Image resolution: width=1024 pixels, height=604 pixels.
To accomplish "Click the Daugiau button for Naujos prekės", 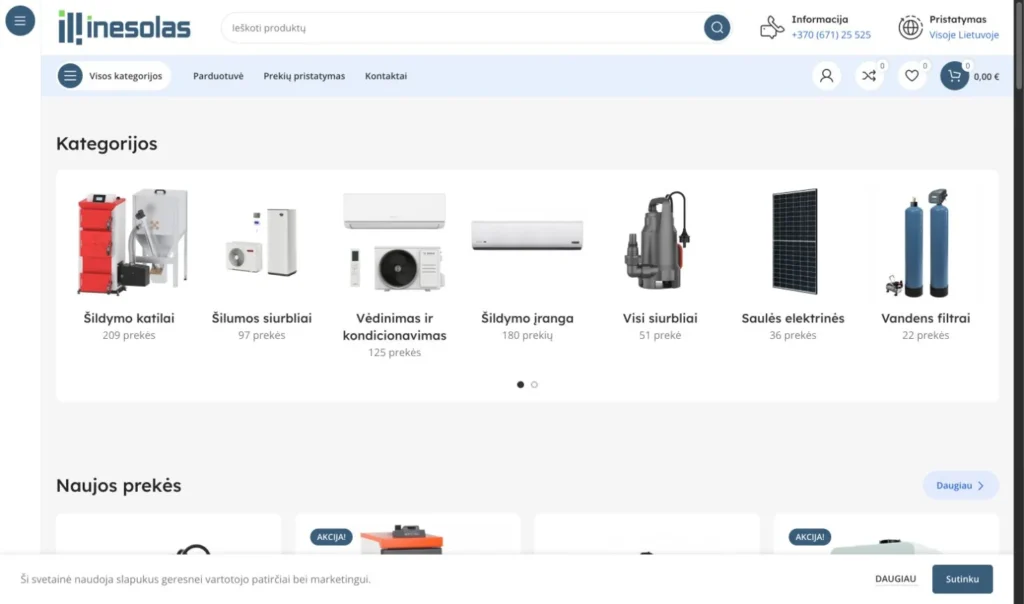I will (961, 485).
